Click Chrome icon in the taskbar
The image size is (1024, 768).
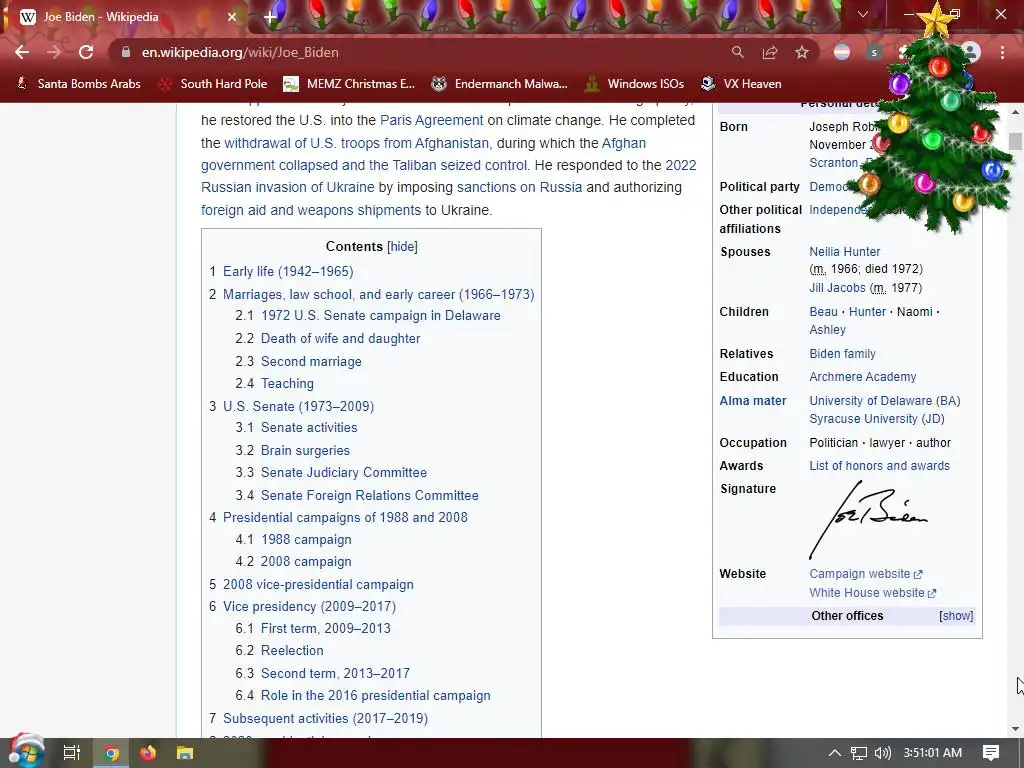coord(112,753)
